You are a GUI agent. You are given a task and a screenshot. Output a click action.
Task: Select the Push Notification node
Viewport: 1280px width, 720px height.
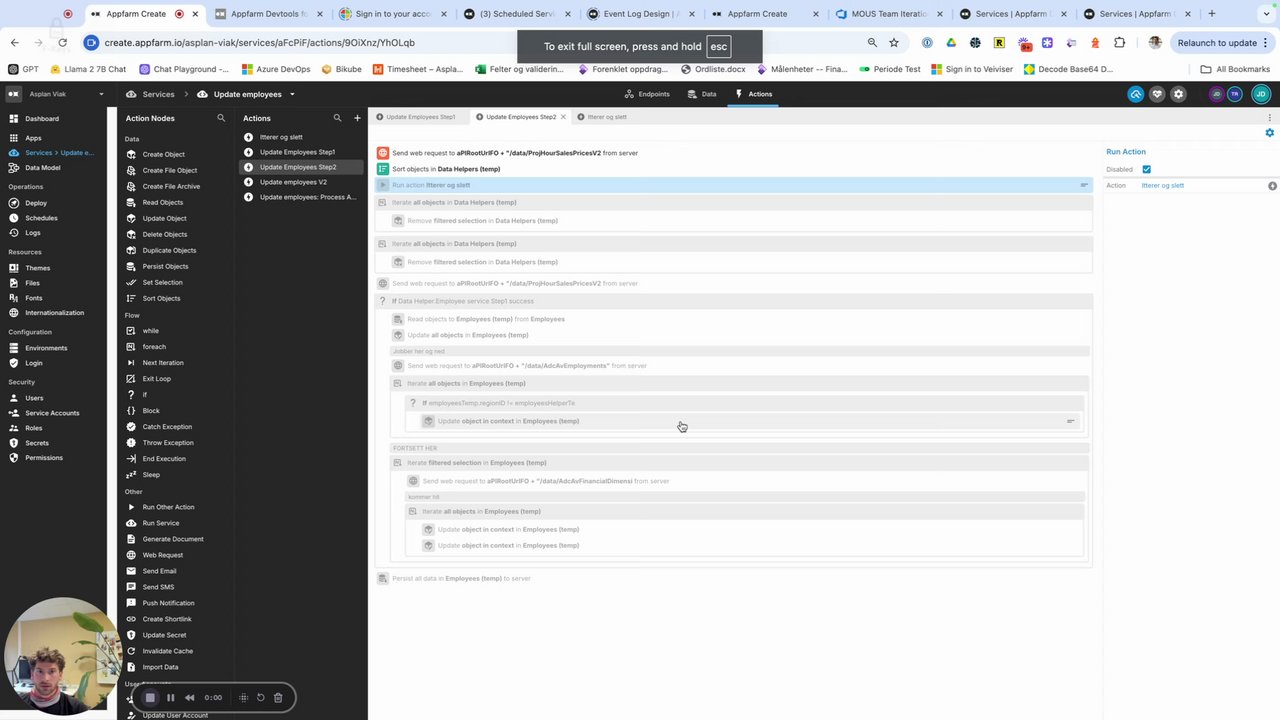point(168,603)
